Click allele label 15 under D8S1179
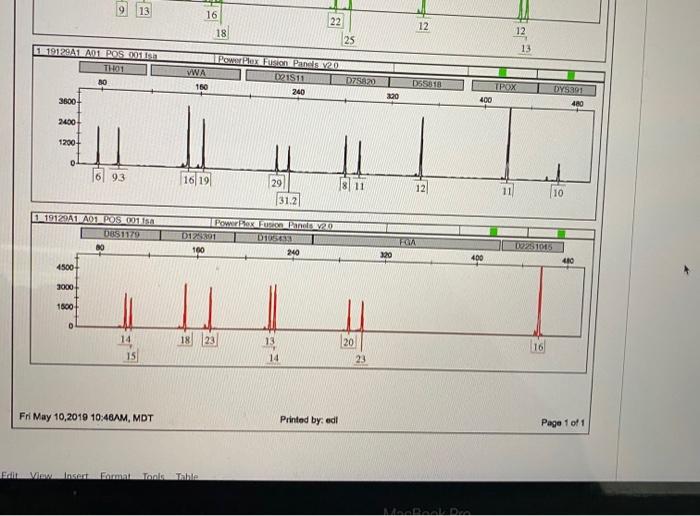The image size is (700, 516). (131, 356)
